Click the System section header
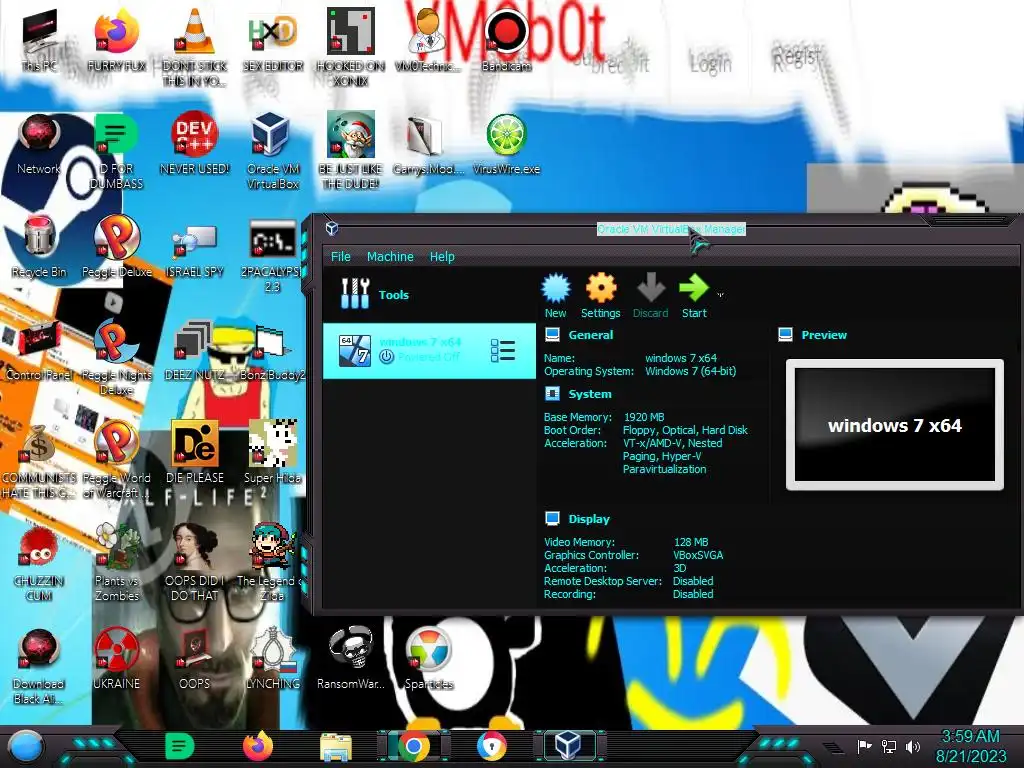The width and height of the screenshot is (1024, 768). (x=590, y=394)
